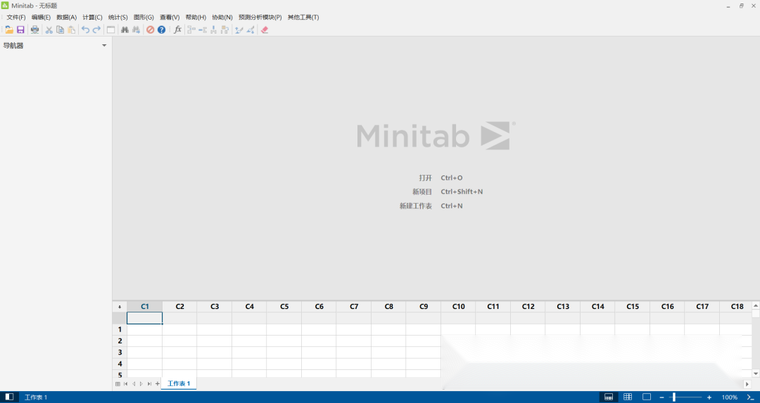The width and height of the screenshot is (760, 403).
Task: Open the 编辑(E) menu
Action: 41,17
